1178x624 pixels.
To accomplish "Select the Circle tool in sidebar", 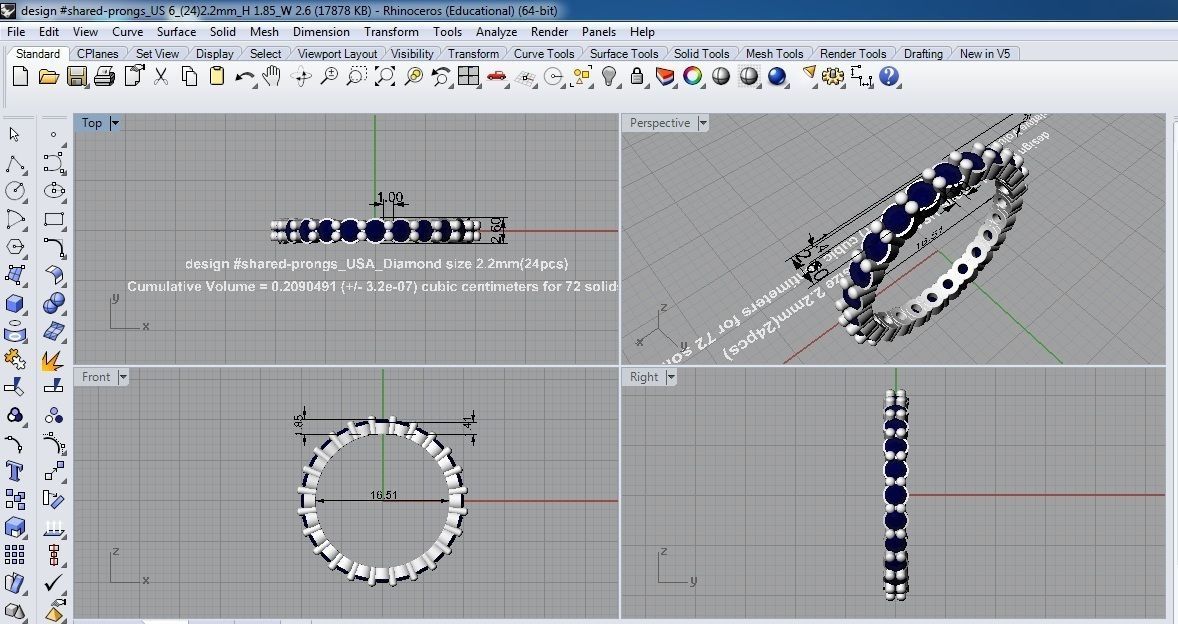I will point(15,191).
